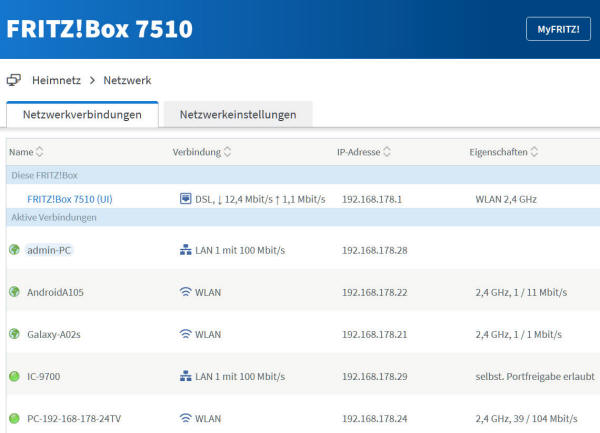This screenshot has height=433, width=600.
Task: Switch to the Netzwerkverbindungen tab
Action: click(x=82, y=114)
